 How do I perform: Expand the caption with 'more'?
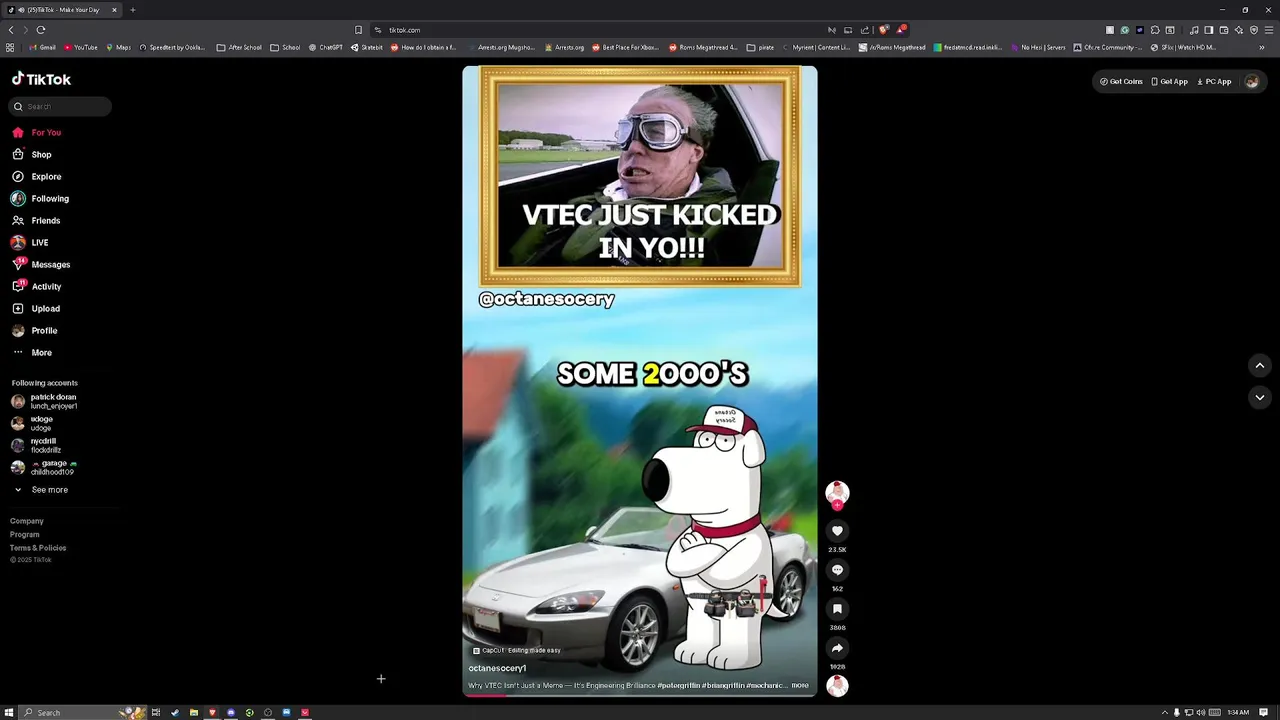click(x=800, y=686)
